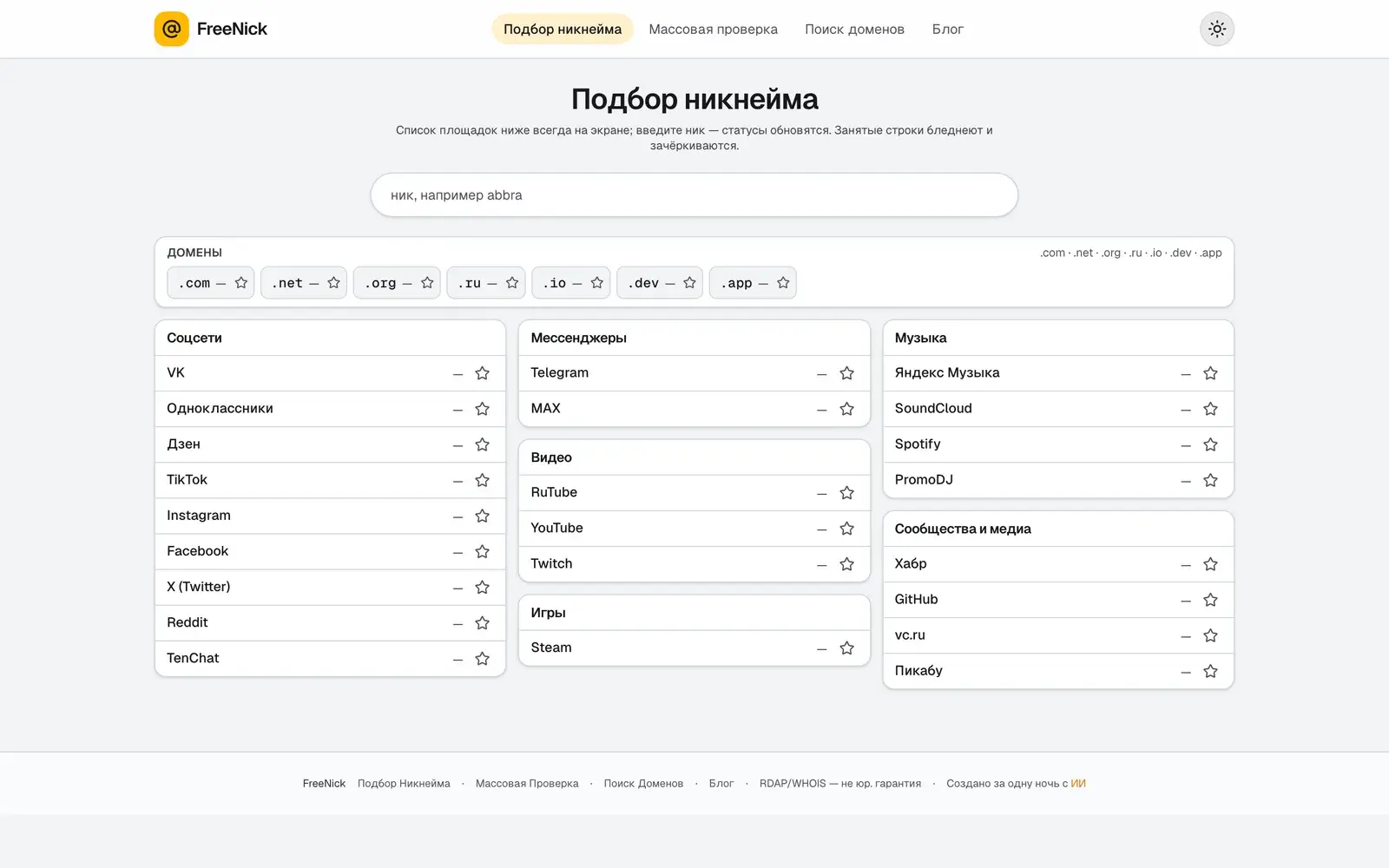Image resolution: width=1389 pixels, height=868 pixels.
Task: Star the Яндекс Музыка row
Action: 1211,373
